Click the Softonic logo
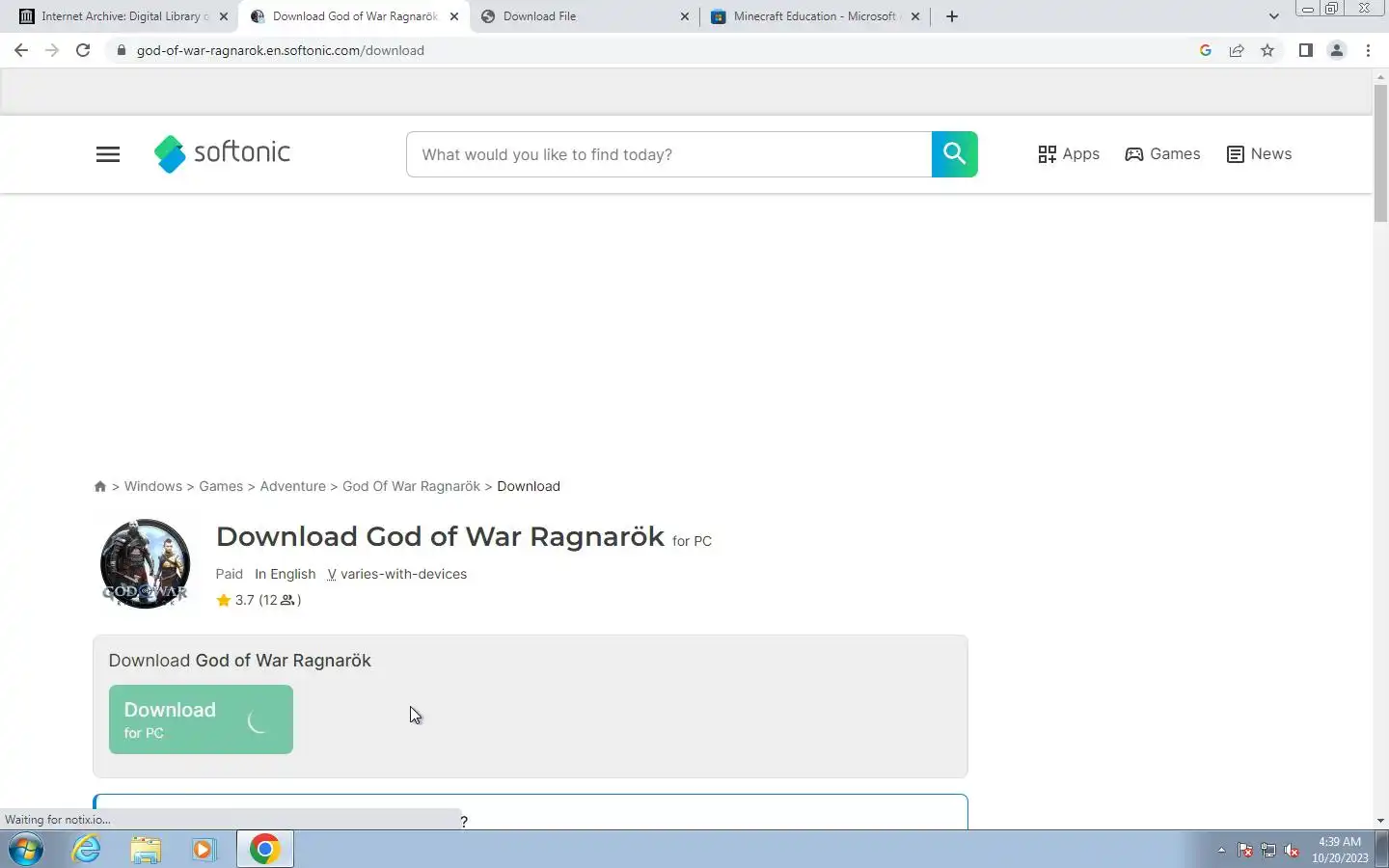The width and height of the screenshot is (1389, 868). (222, 153)
